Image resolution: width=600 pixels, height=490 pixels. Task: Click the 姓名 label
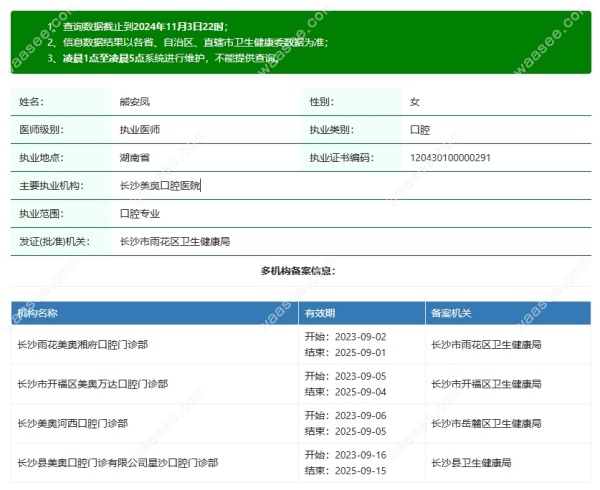[31, 102]
